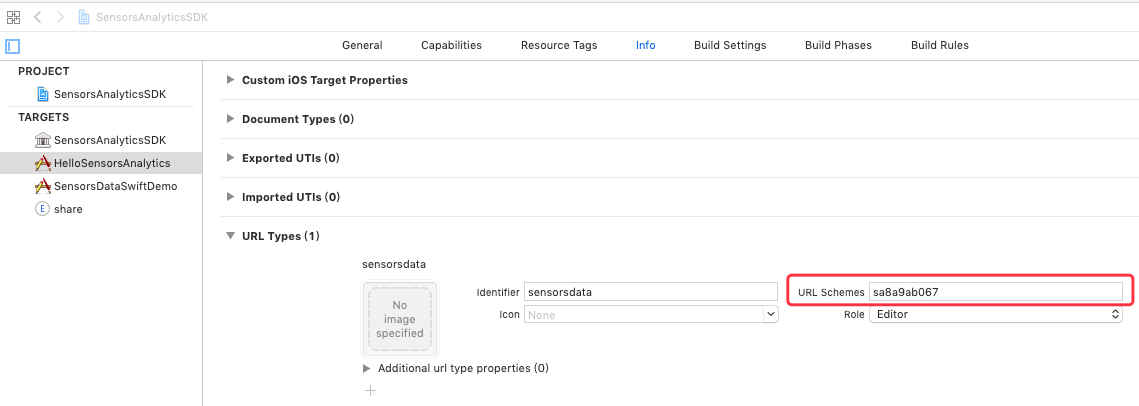
Task: Expand Custom iOS Target Properties section
Action: (x=230, y=80)
